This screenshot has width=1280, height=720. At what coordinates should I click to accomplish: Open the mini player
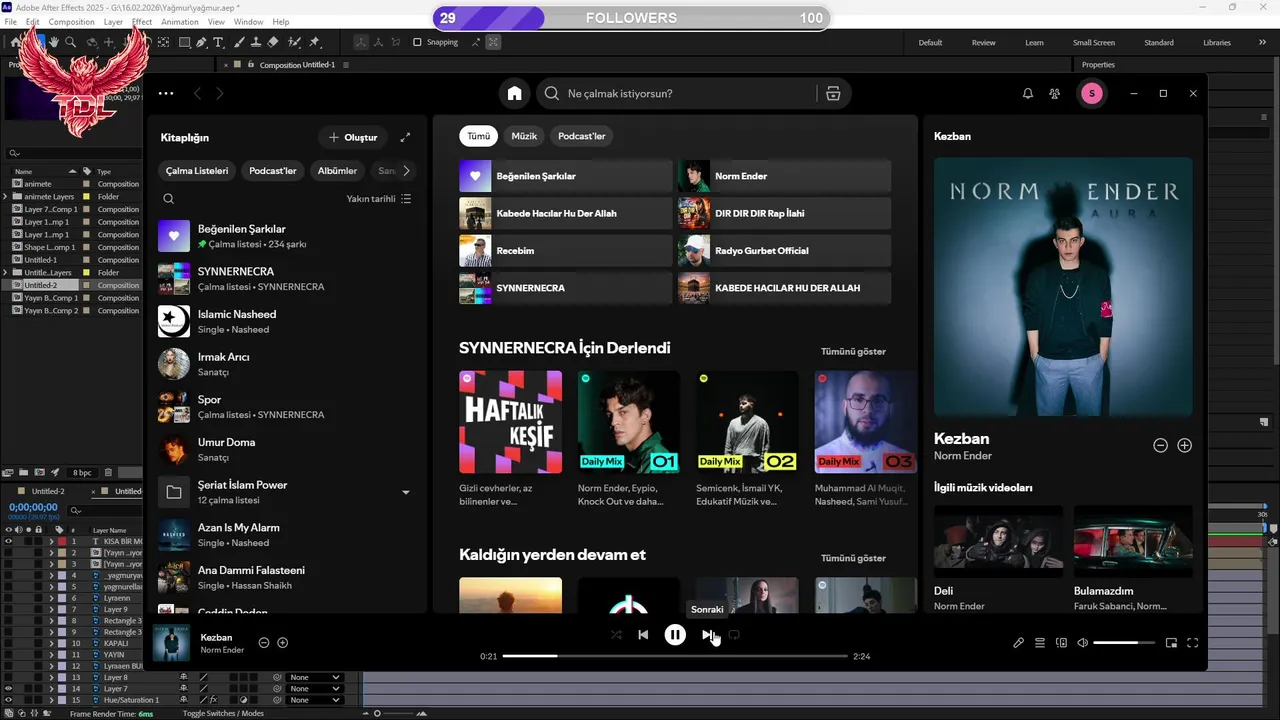point(1171,643)
